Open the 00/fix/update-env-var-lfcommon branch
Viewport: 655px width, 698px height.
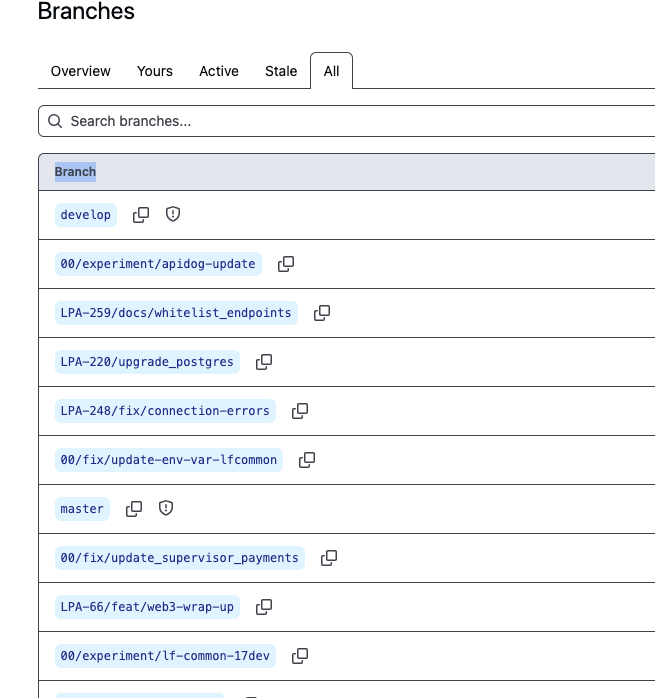169,460
